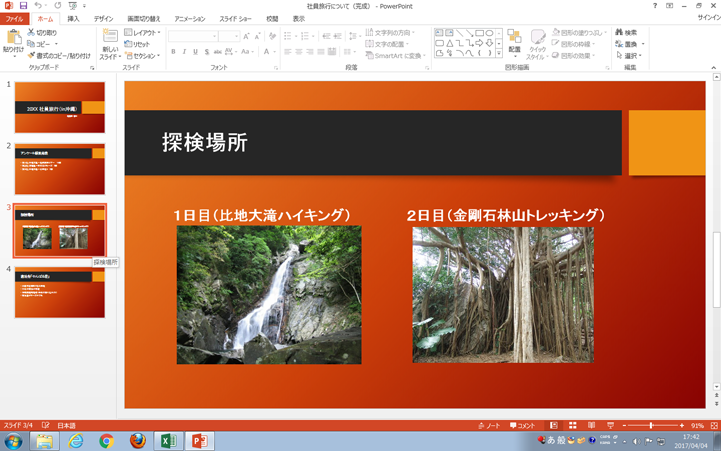This screenshot has height=451, width=721.
Task: Switch to the スライドショー tab
Action: pos(235,19)
